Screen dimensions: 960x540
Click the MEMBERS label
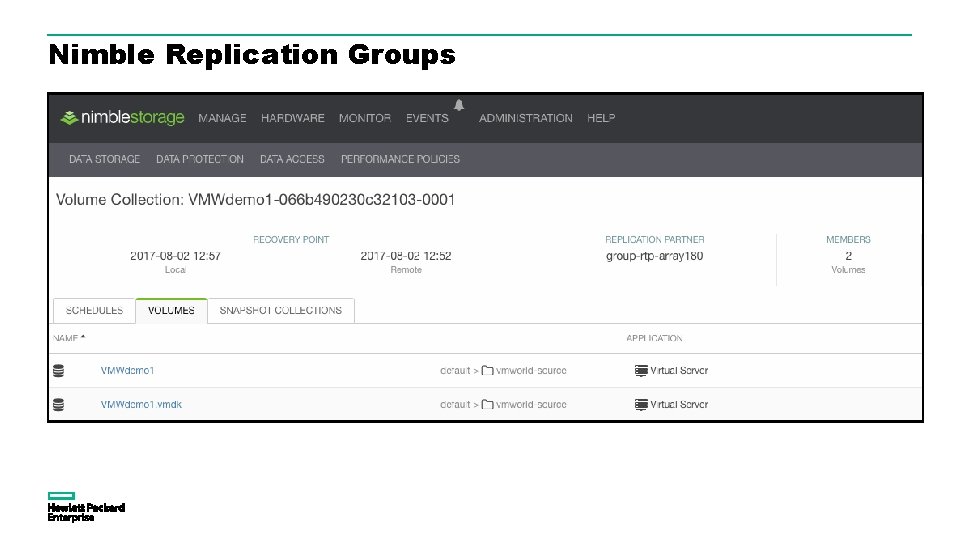click(x=849, y=239)
